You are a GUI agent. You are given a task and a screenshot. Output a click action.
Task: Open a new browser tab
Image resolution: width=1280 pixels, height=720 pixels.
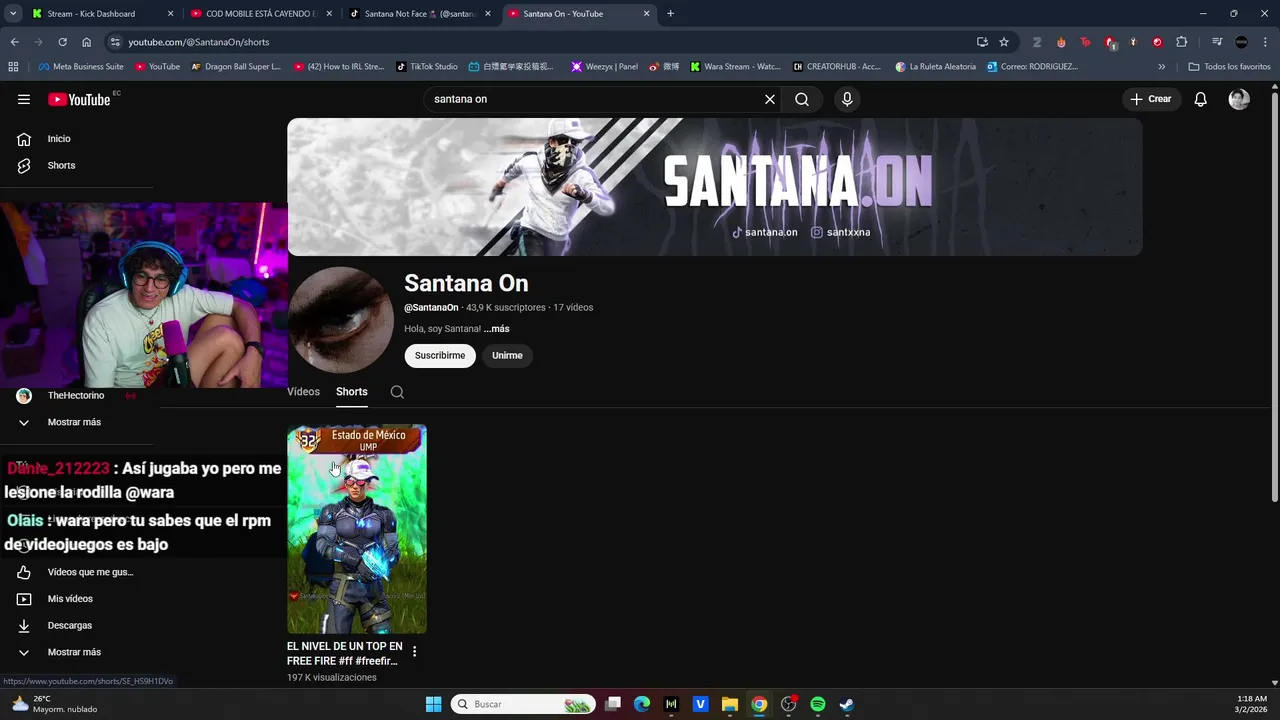(670, 14)
